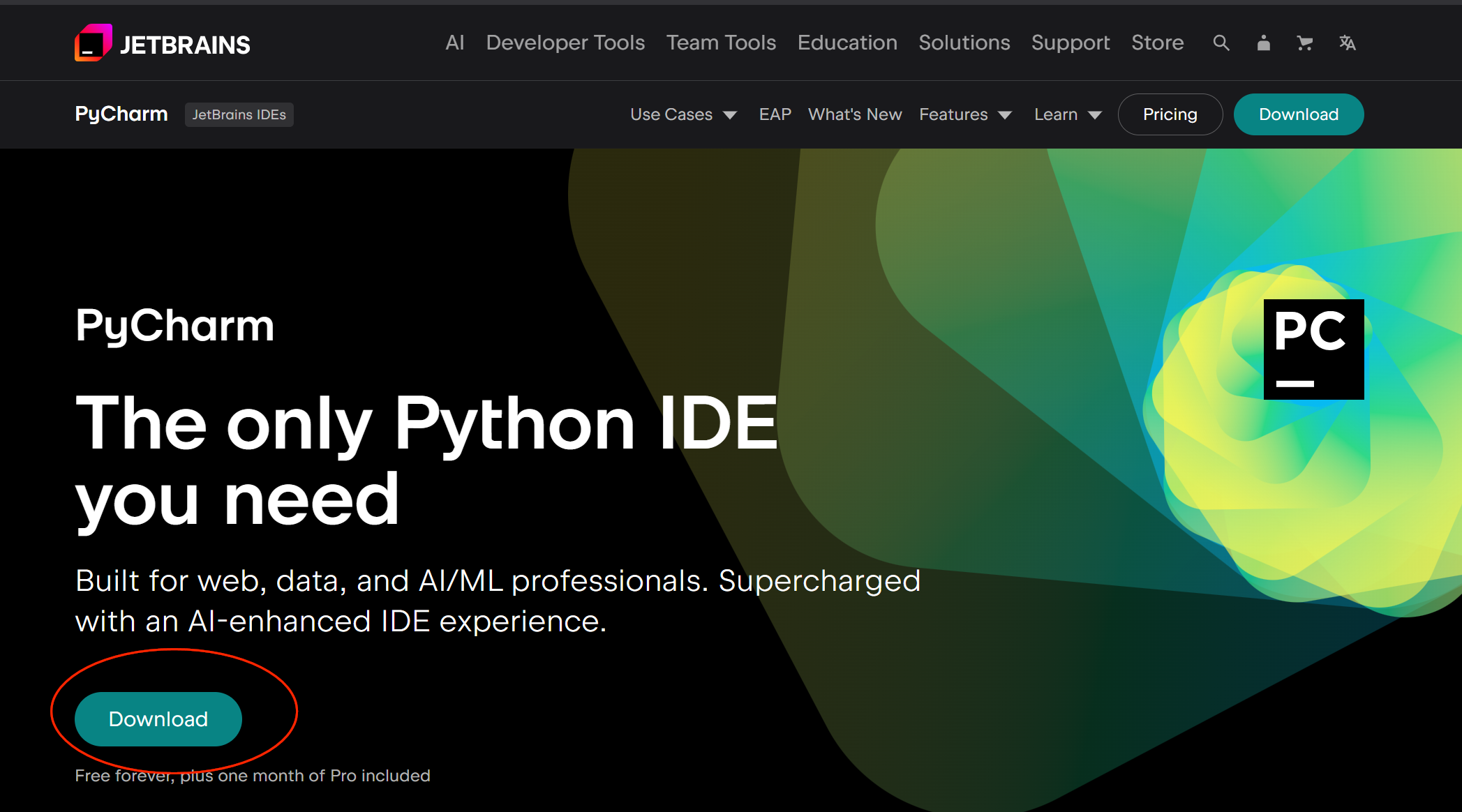The height and width of the screenshot is (812, 1462).
Task: Open the account profile icon
Action: click(1263, 43)
